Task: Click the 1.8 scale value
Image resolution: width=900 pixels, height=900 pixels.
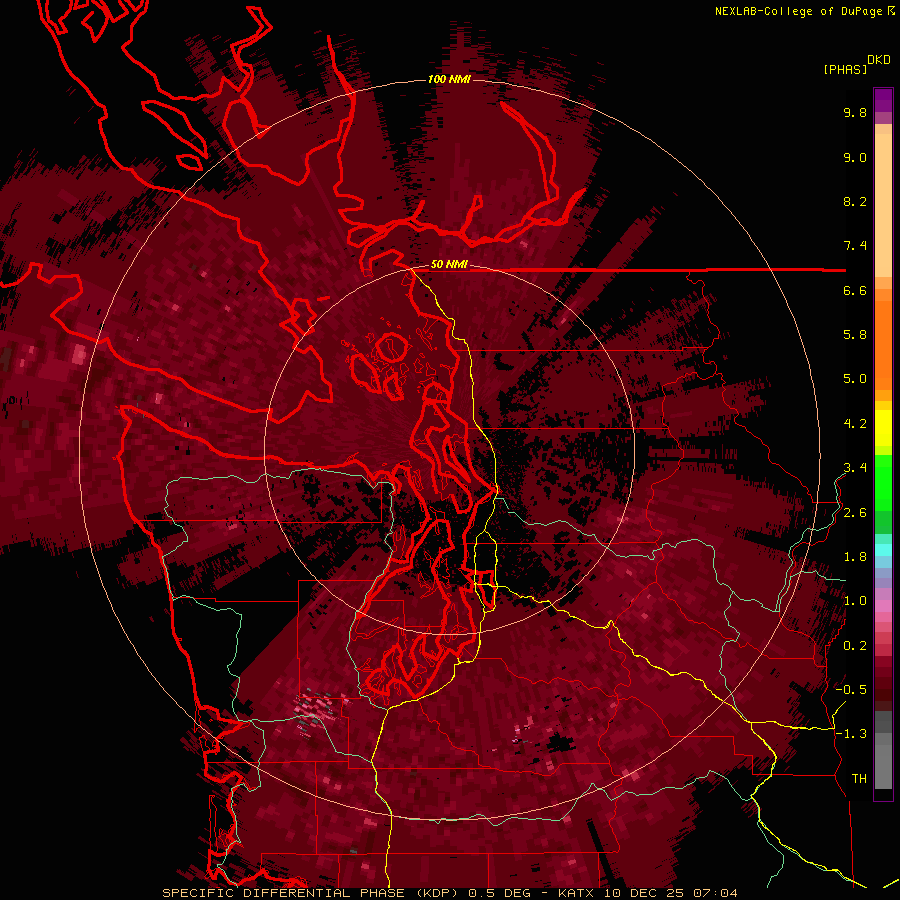Action: pos(855,557)
